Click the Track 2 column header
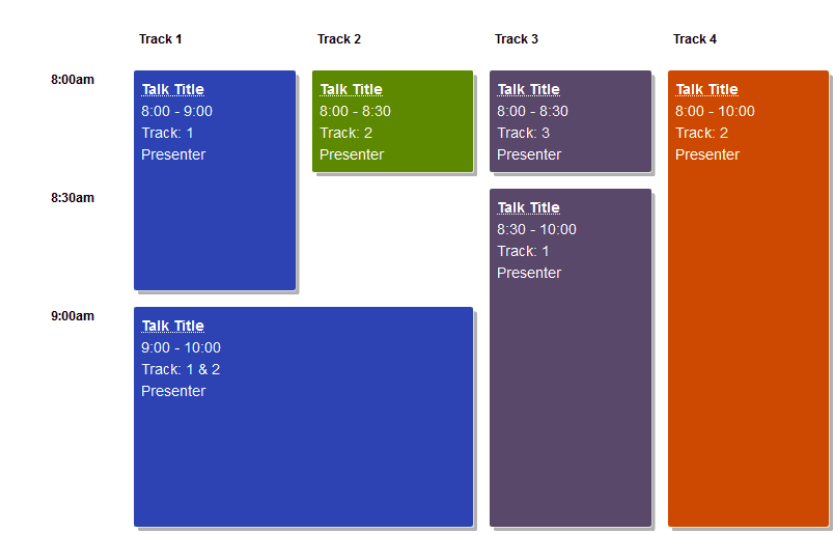The image size is (840, 535). tap(339, 39)
